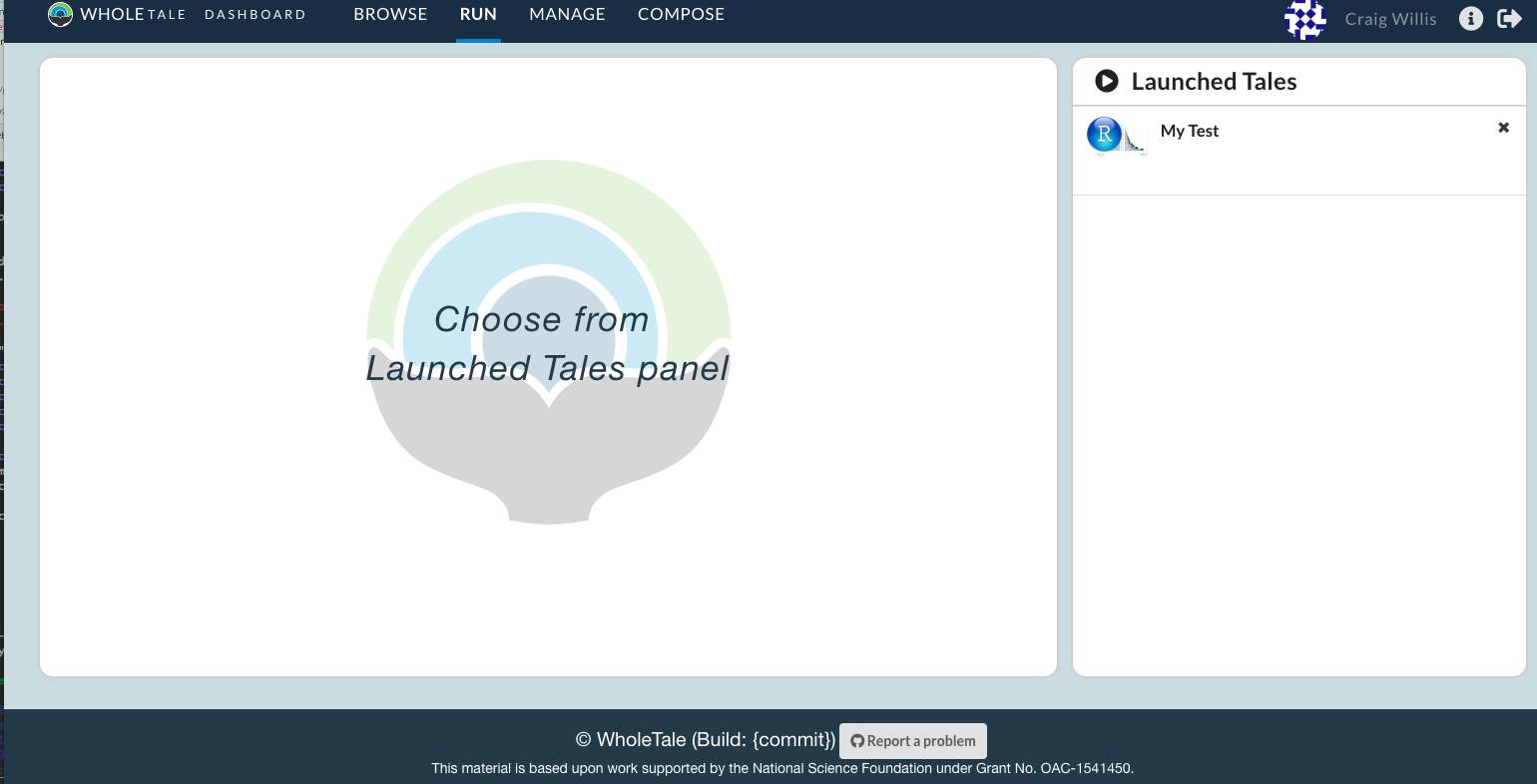The image size is (1537, 784).
Task: Navigate to the COMPOSE page
Action: click(681, 14)
